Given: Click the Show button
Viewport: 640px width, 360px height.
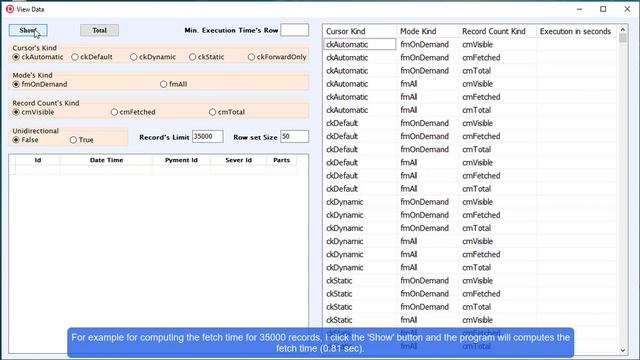Looking at the screenshot, I should [x=28, y=30].
